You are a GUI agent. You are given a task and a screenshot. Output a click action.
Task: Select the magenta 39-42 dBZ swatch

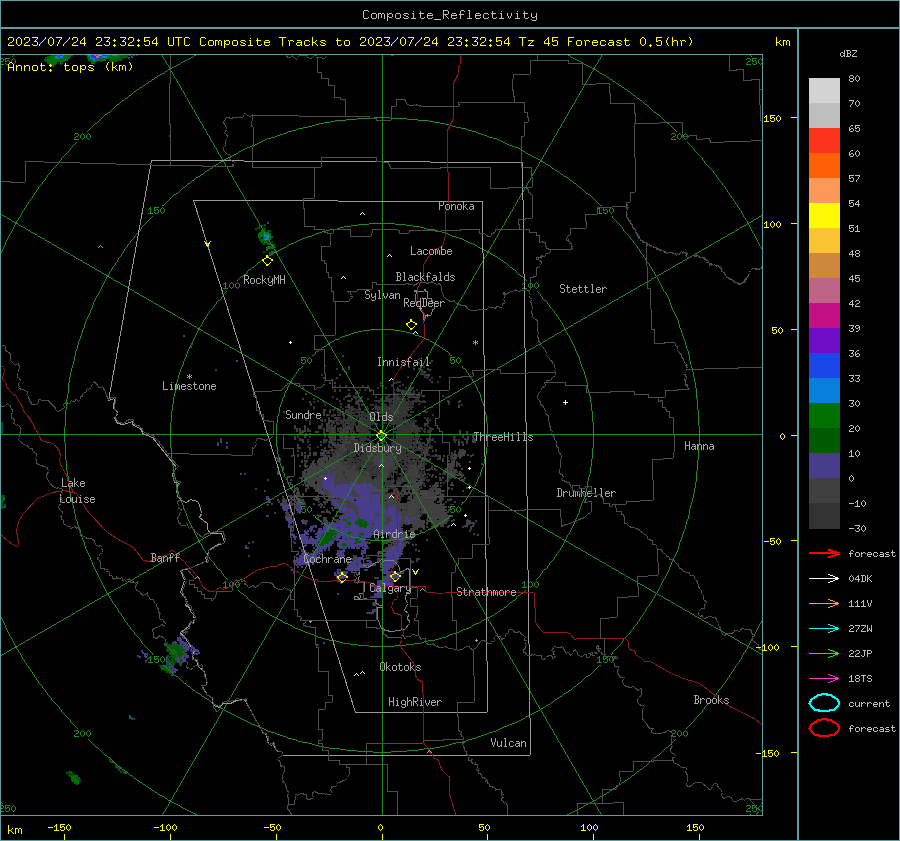pos(824,315)
